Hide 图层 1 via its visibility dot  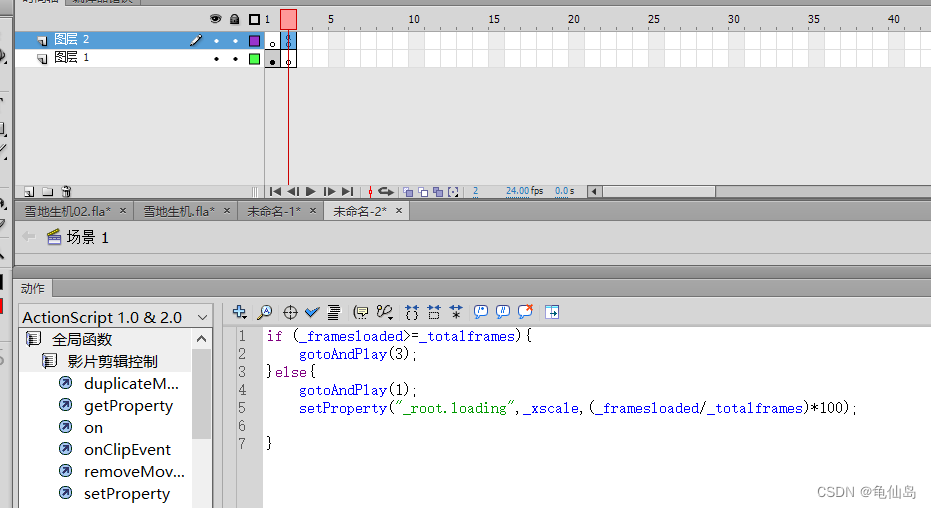click(x=216, y=59)
